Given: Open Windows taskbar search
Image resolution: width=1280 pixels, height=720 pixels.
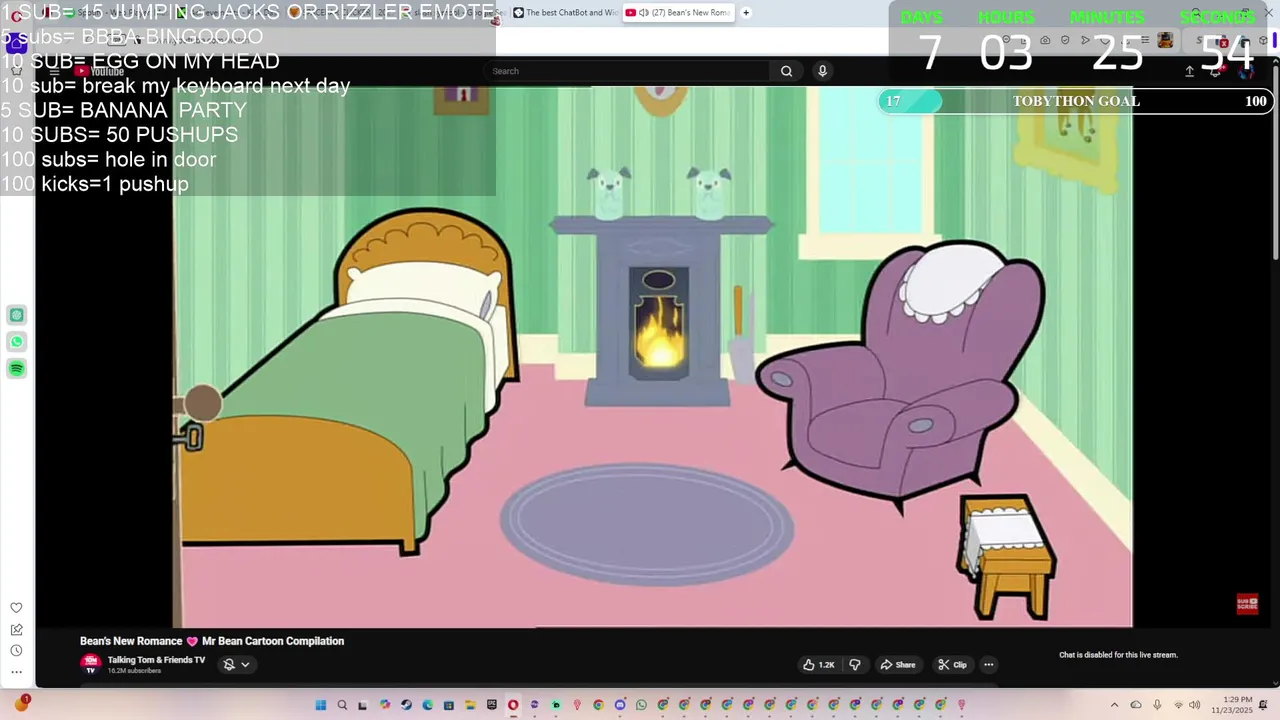Looking at the screenshot, I should pos(342,705).
